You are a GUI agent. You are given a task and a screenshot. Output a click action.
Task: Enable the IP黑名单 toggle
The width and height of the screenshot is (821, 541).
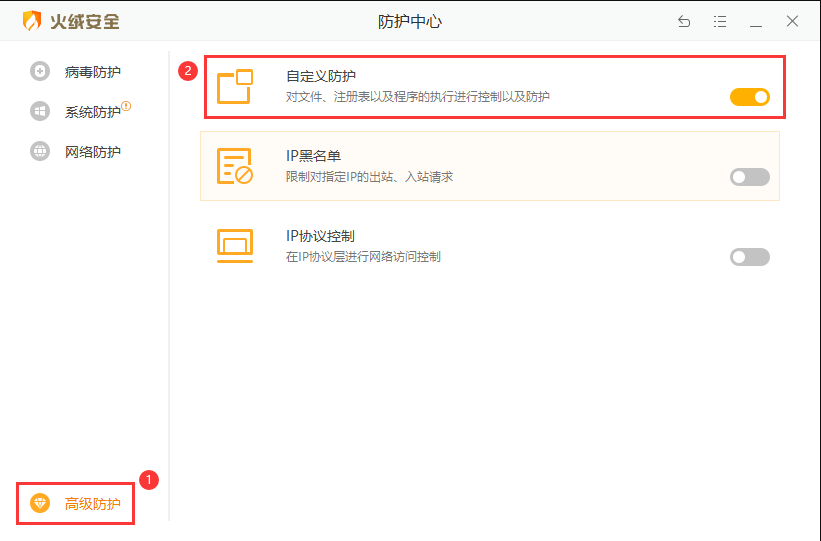(x=750, y=177)
